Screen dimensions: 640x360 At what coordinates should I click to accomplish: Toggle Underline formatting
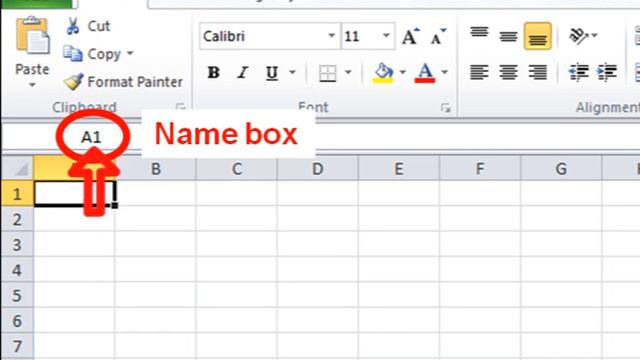[272, 73]
